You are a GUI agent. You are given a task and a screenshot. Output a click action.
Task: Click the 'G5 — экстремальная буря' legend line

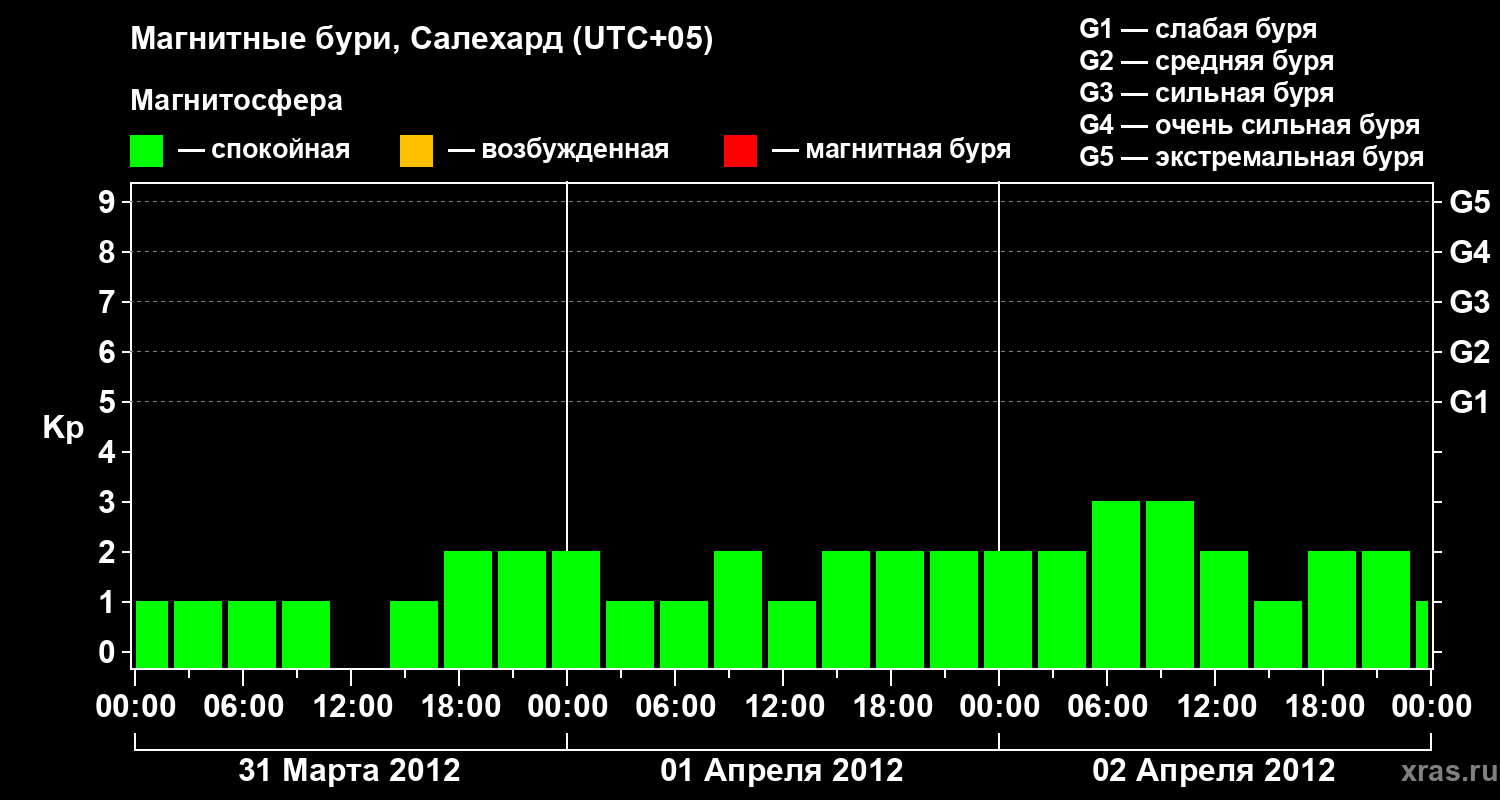click(1251, 157)
